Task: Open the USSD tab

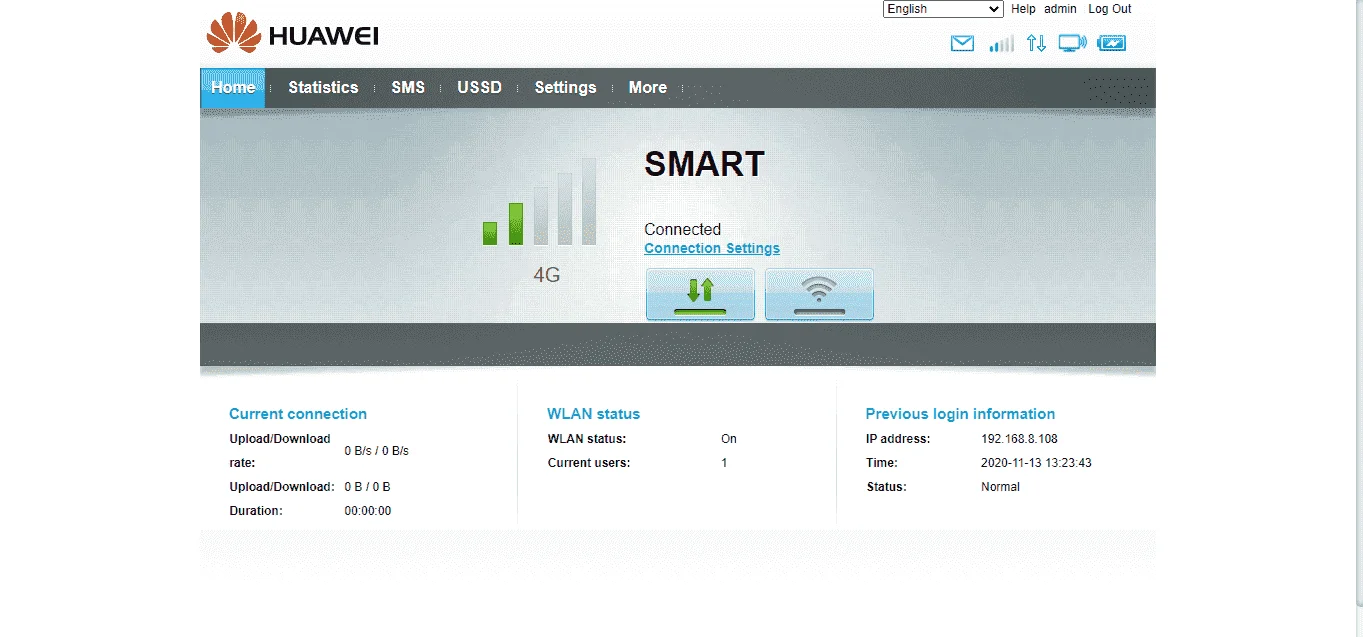Action: pos(480,87)
